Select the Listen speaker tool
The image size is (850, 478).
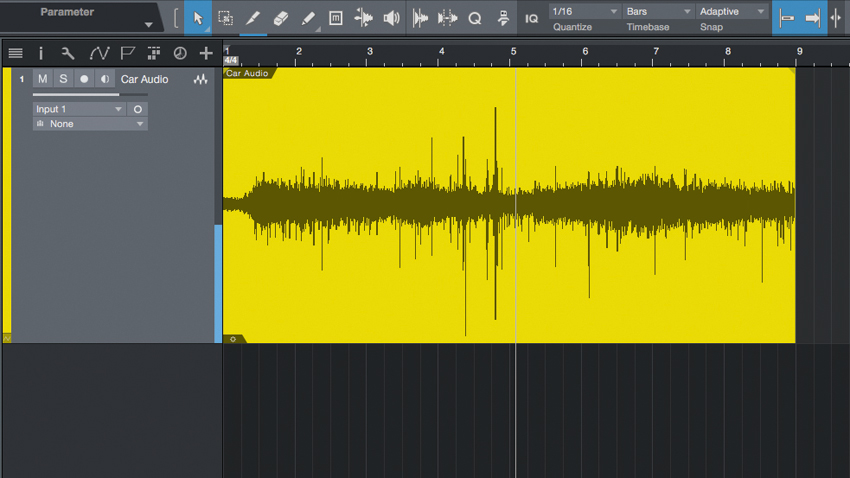point(391,18)
